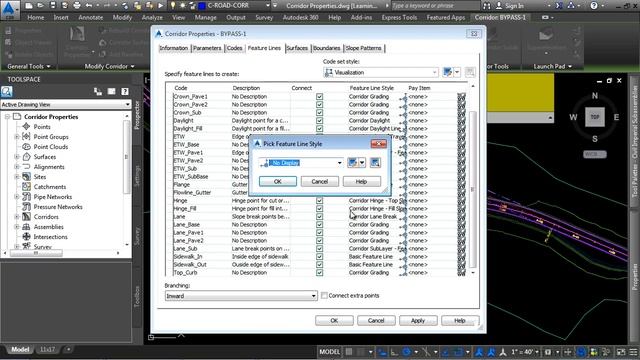The width and height of the screenshot is (640, 360).
Task: Uncheck Connect checkbox for Sidewalk_In row
Action: [319, 257]
